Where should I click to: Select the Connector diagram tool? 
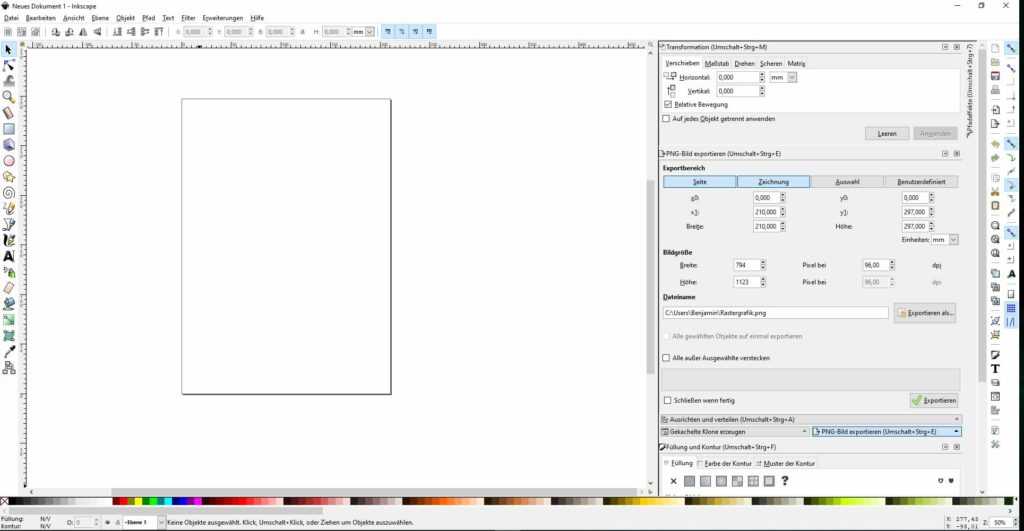(x=8, y=368)
